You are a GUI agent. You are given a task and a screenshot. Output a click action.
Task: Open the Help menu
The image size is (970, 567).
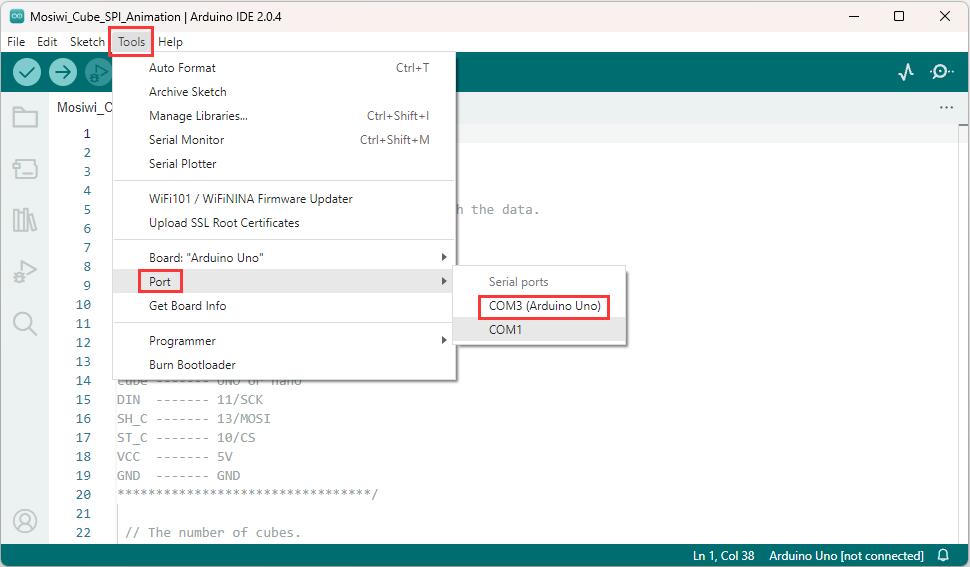(x=170, y=42)
